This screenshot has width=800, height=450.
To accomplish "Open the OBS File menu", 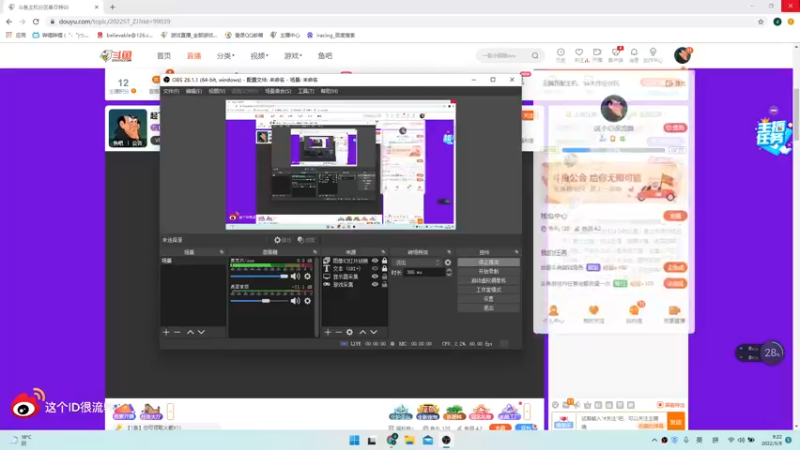I will coord(171,91).
